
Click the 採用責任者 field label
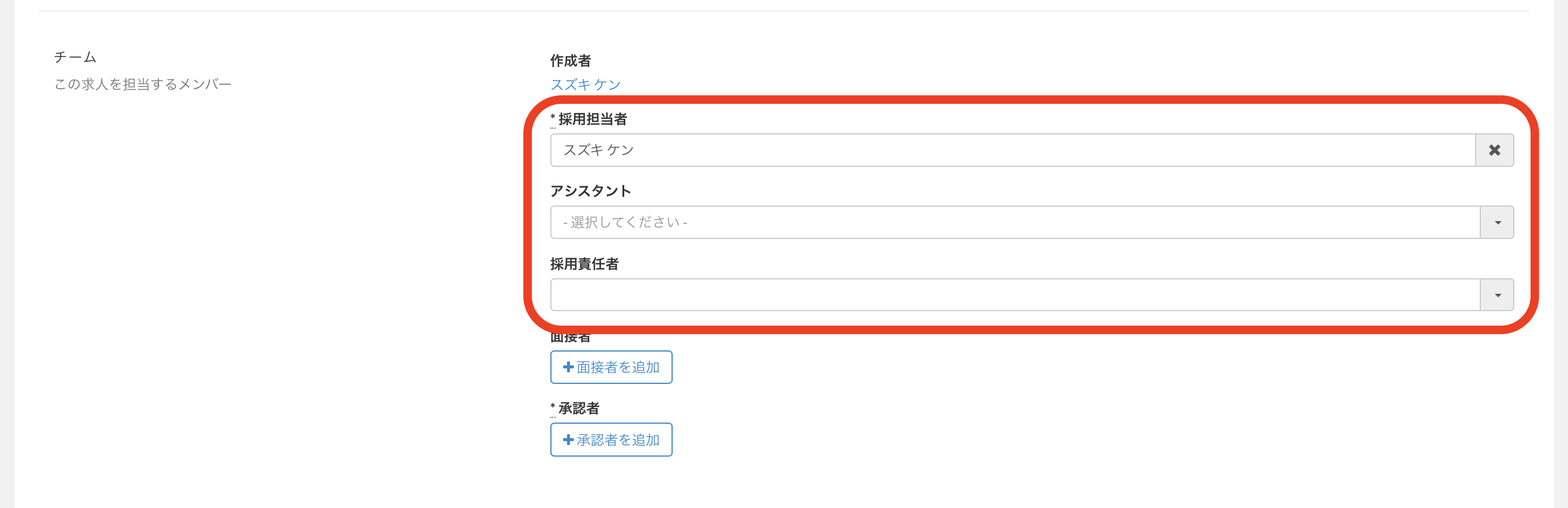pos(584,264)
